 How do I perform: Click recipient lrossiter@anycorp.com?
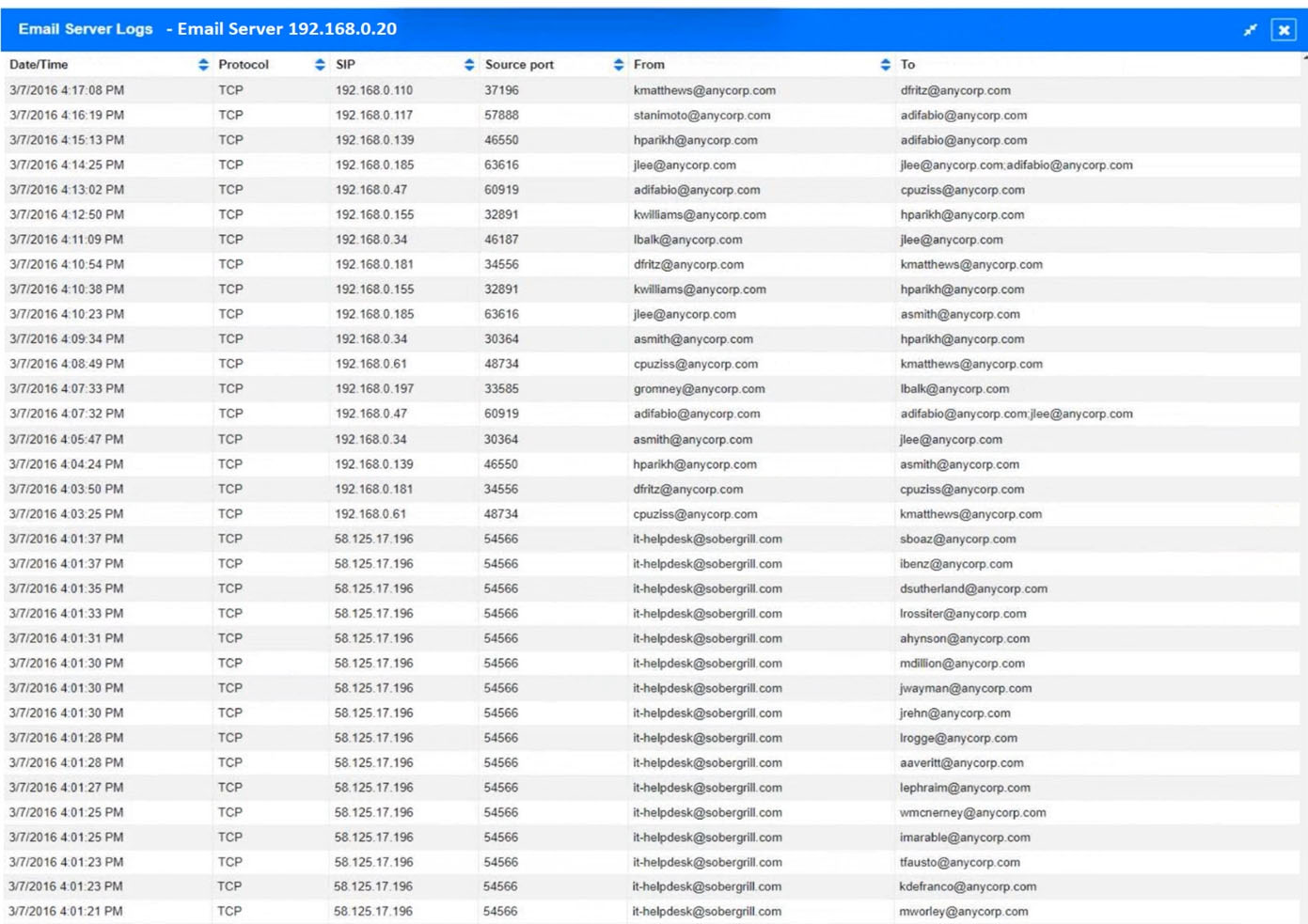point(963,614)
